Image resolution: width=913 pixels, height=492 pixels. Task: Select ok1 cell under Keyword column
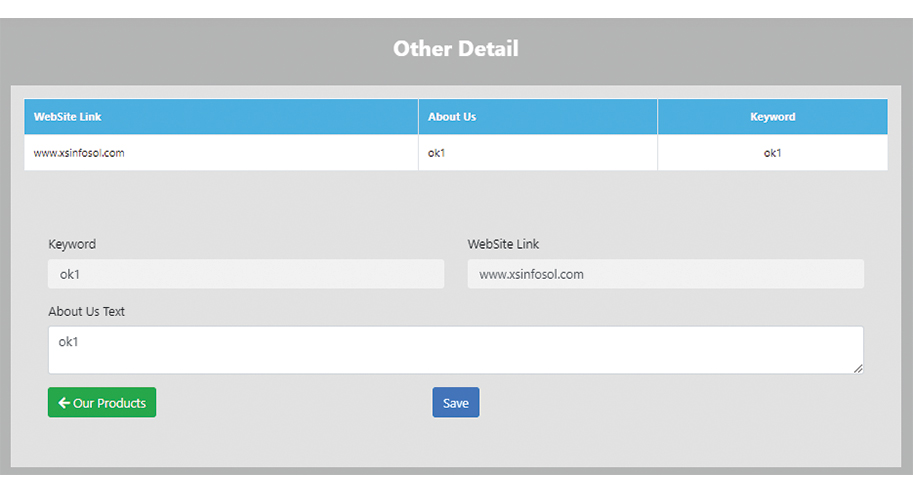coord(772,153)
